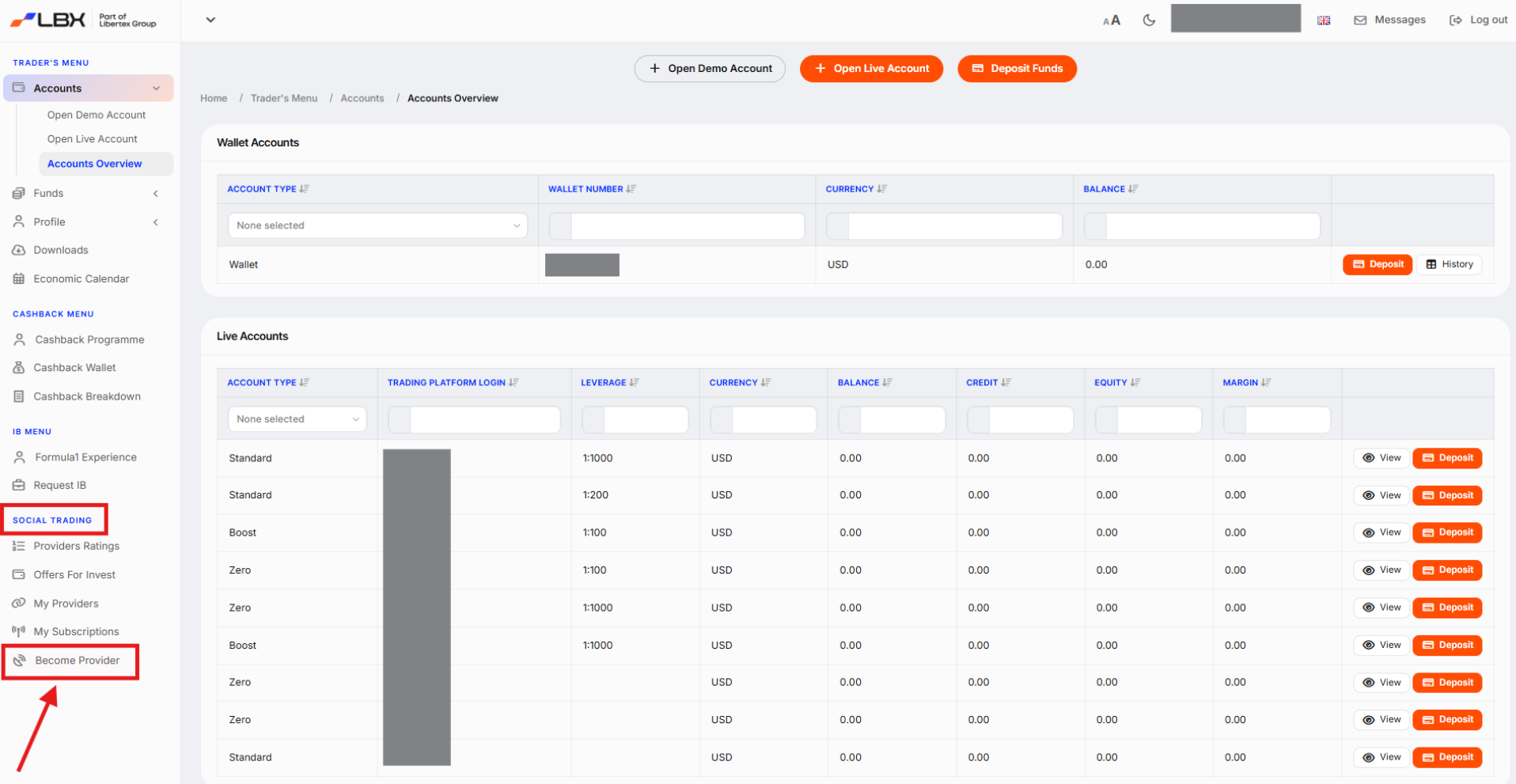
Task: Sort Live Accounts by Credit
Action: (988, 383)
